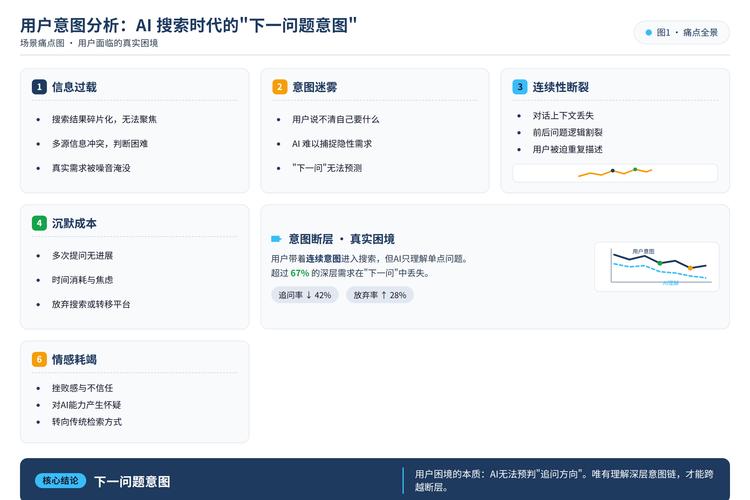Viewport: 750px width, 500px height.
Task: Click the number 1 badge for 信息过载
Action: click(39, 87)
